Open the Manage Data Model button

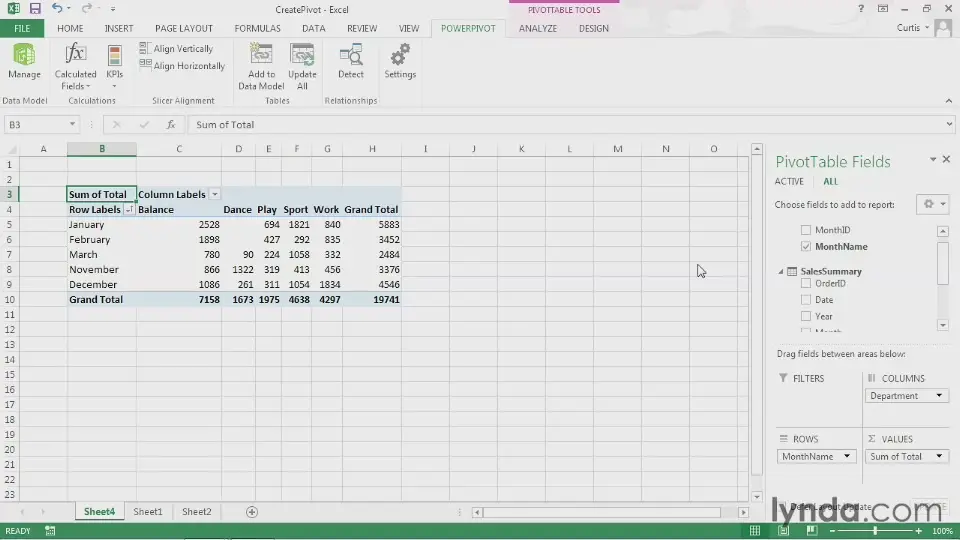[x=24, y=61]
